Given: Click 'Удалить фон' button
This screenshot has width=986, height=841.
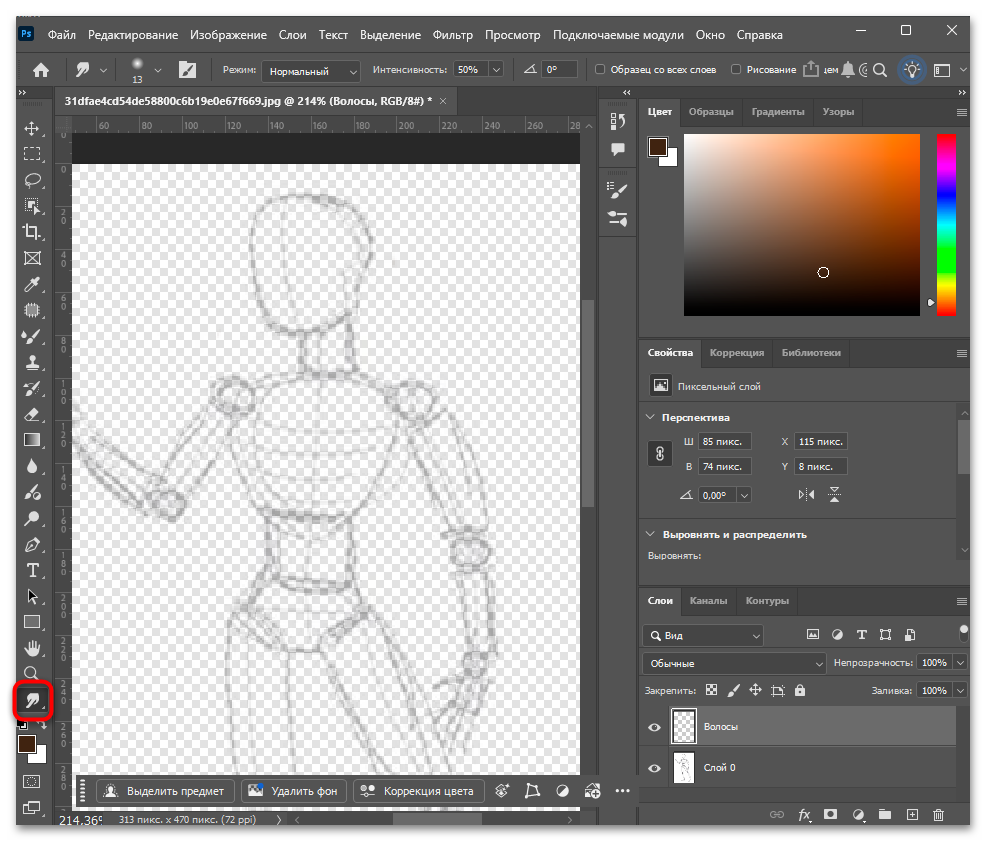Looking at the screenshot, I should (294, 791).
